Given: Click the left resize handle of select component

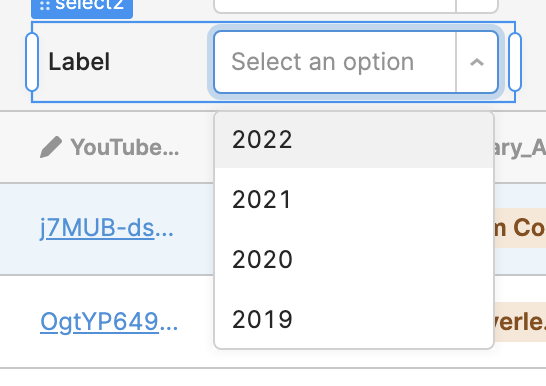Looking at the screenshot, I should point(32,62).
